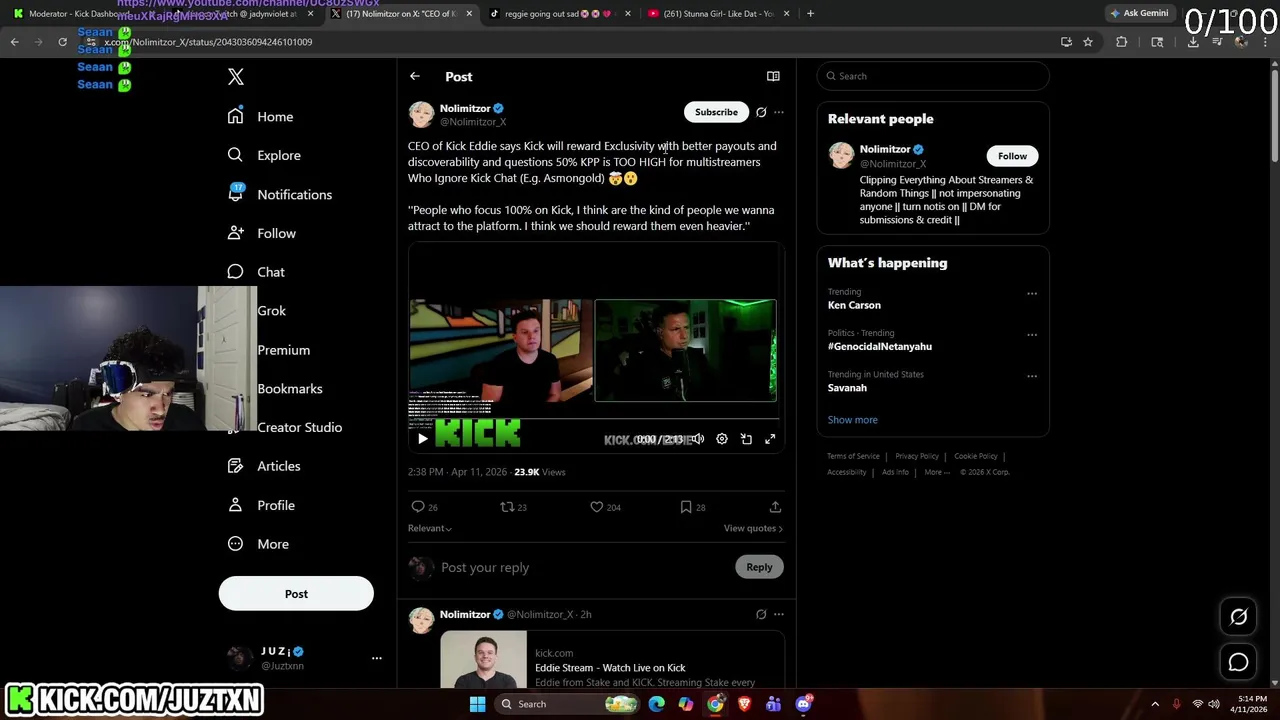
Task: Mute the video with speaker icon
Action: tap(697, 439)
